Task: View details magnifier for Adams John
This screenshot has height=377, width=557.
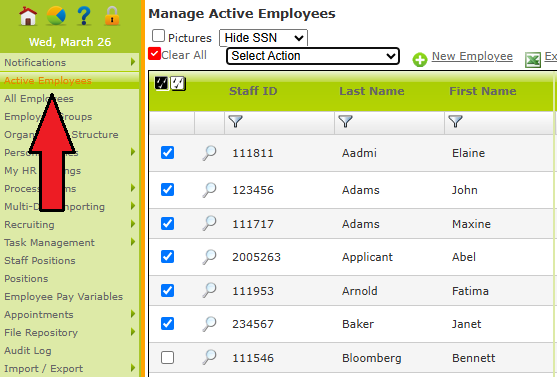Action: click(210, 190)
